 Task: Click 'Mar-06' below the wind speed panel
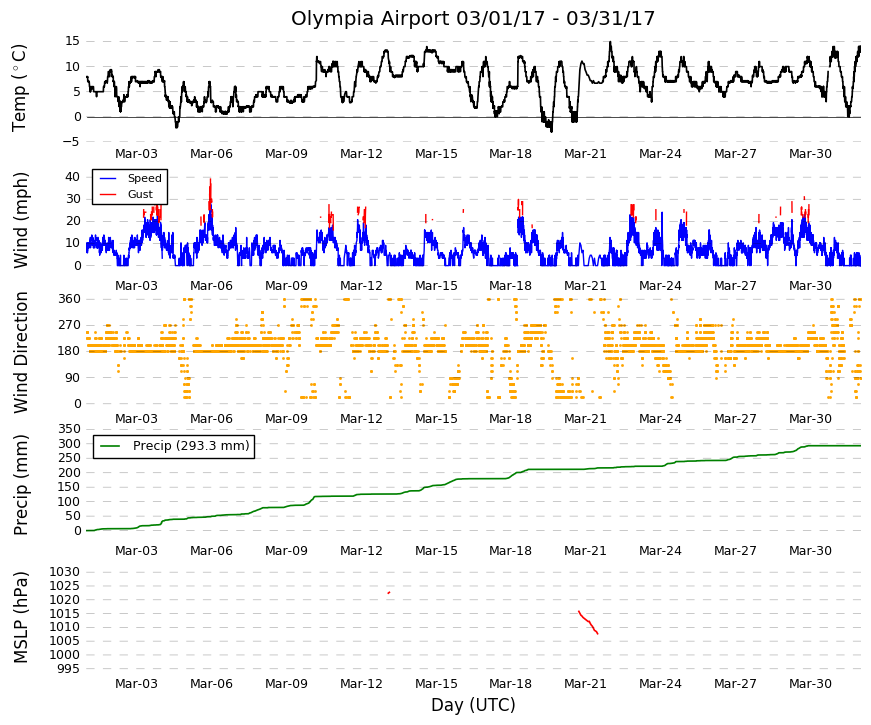click(x=211, y=286)
